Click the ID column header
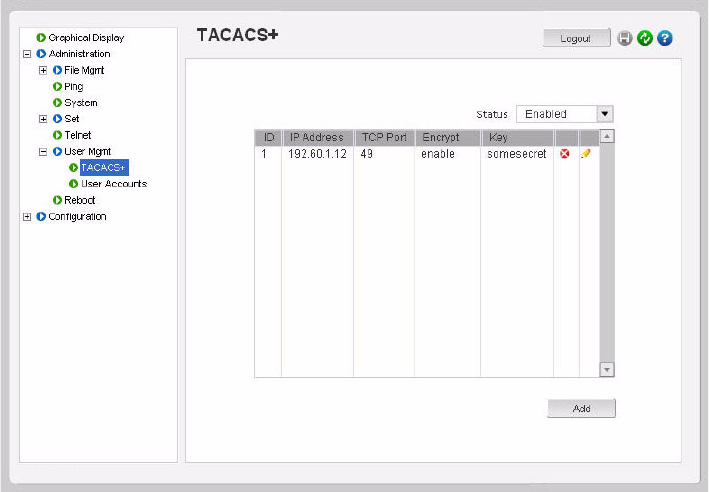This screenshot has width=709, height=492. pos(269,137)
